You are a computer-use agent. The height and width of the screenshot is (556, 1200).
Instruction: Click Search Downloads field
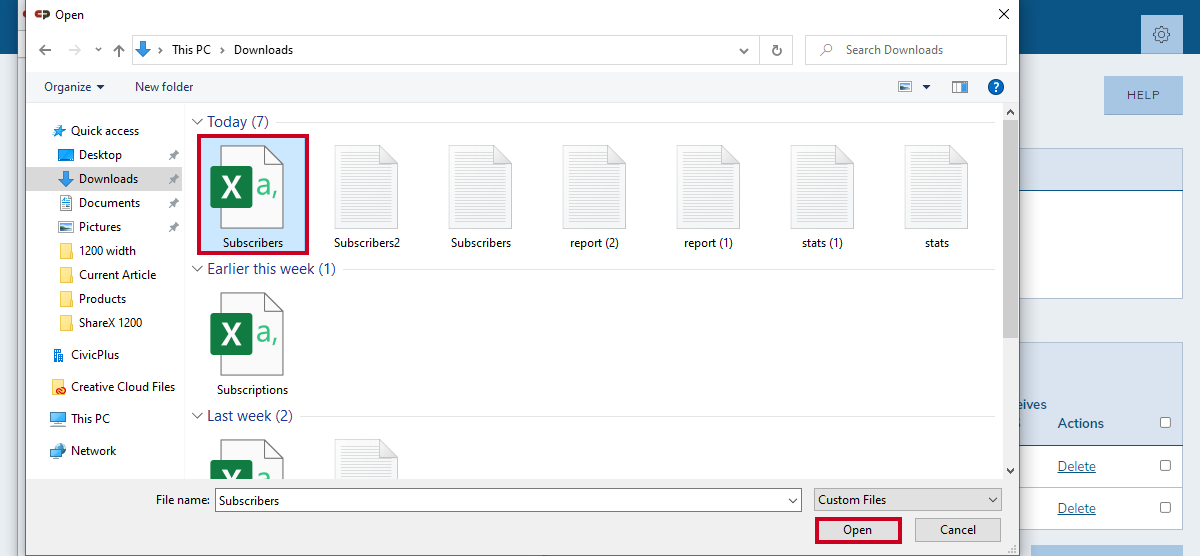tap(906, 50)
